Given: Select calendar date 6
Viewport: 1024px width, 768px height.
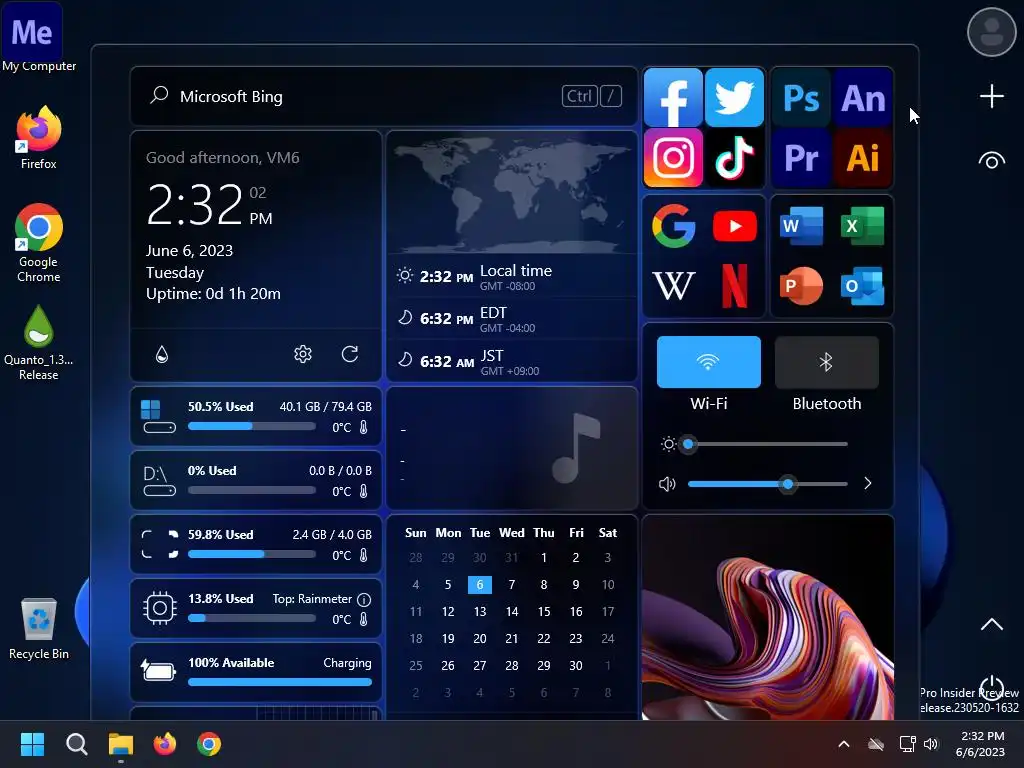Looking at the screenshot, I should click(x=479, y=584).
